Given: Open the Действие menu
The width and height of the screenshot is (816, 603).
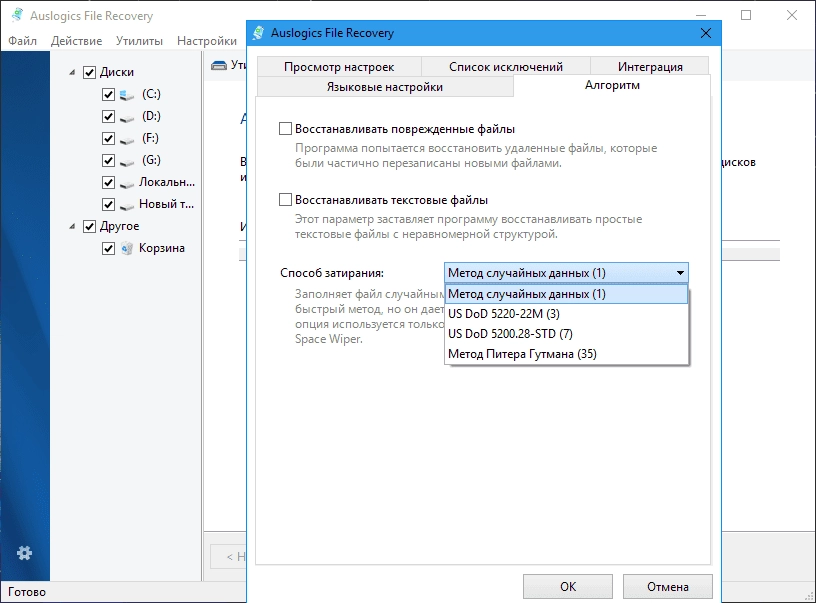Looking at the screenshot, I should 76,41.
